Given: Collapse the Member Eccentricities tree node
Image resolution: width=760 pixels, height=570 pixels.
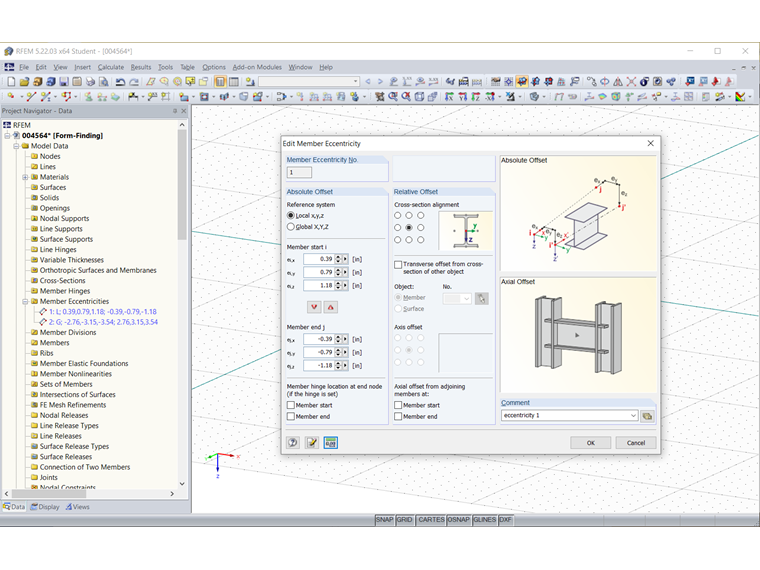Looking at the screenshot, I should (x=25, y=301).
